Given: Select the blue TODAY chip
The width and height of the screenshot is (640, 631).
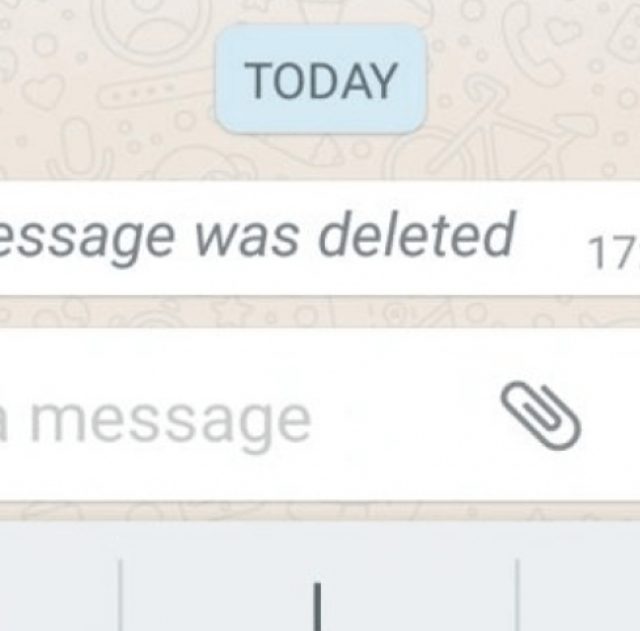Looking at the screenshot, I should coord(321,80).
